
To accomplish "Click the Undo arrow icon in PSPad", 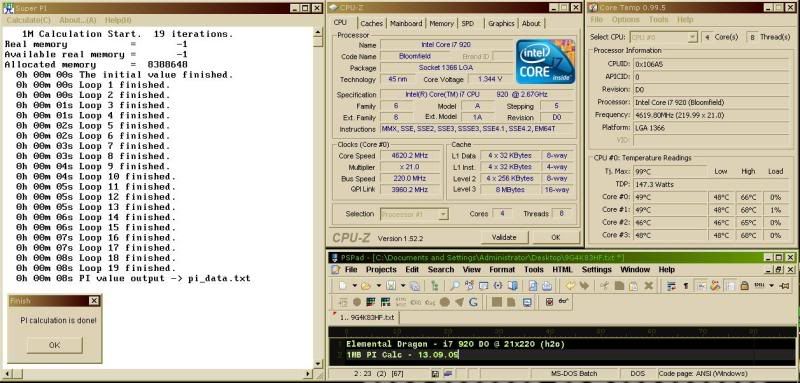I will tap(570, 286).
